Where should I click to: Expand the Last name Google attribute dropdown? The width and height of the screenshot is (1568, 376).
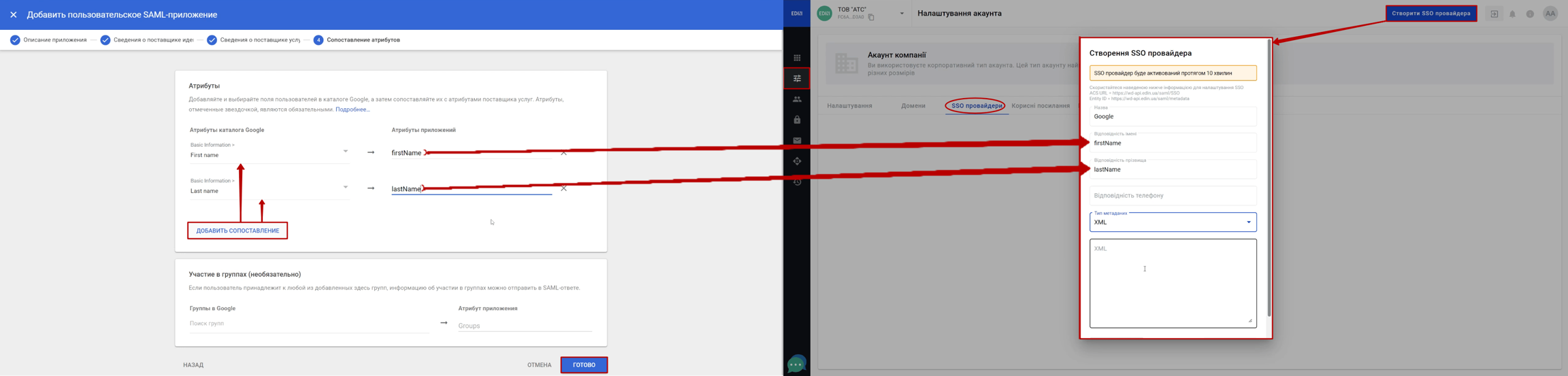click(x=346, y=187)
